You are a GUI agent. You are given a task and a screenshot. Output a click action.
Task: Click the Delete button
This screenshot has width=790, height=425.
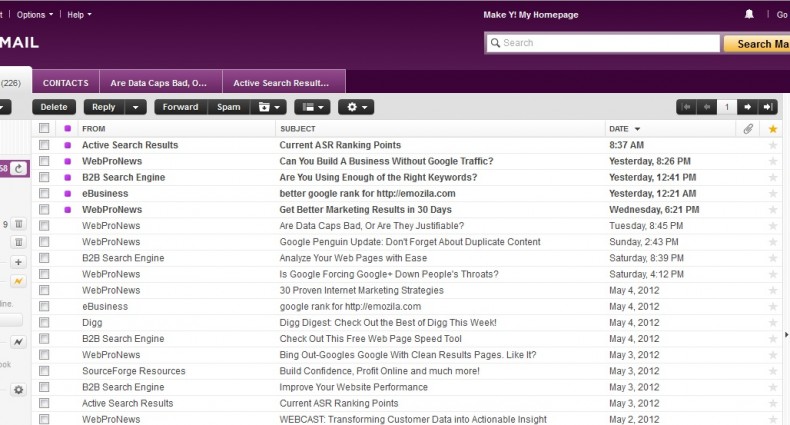pyautogui.click(x=54, y=107)
